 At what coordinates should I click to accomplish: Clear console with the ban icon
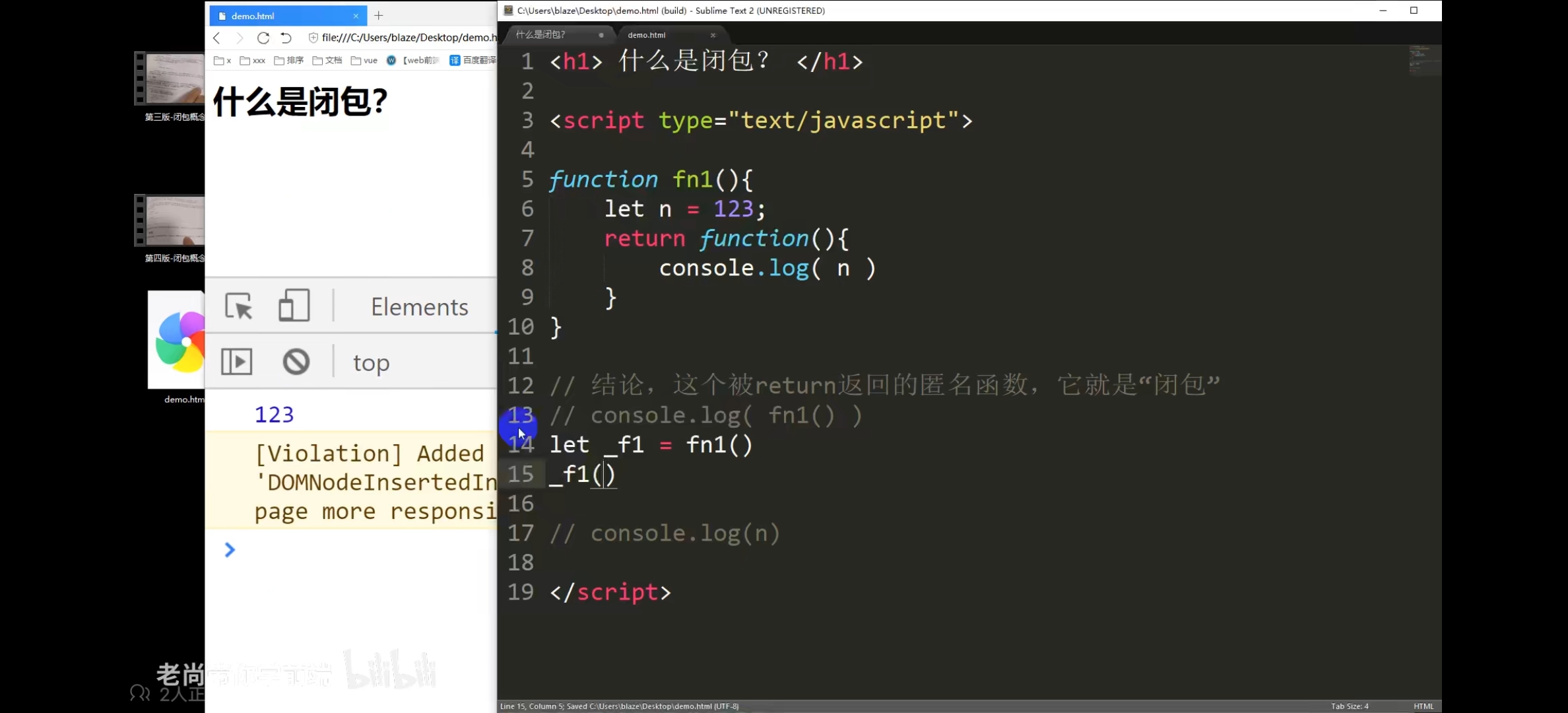[x=296, y=362]
